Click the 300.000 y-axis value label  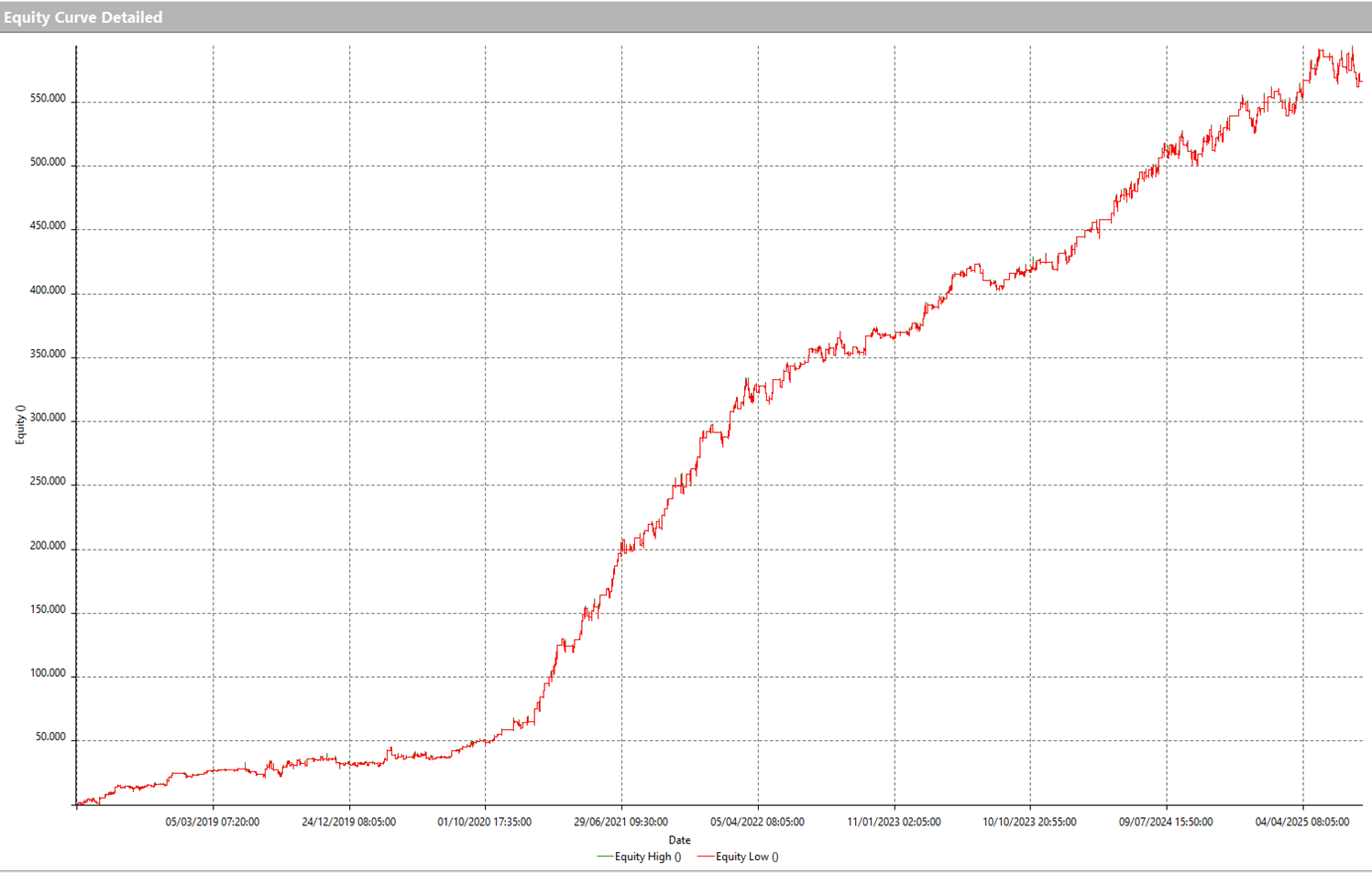[x=48, y=418]
